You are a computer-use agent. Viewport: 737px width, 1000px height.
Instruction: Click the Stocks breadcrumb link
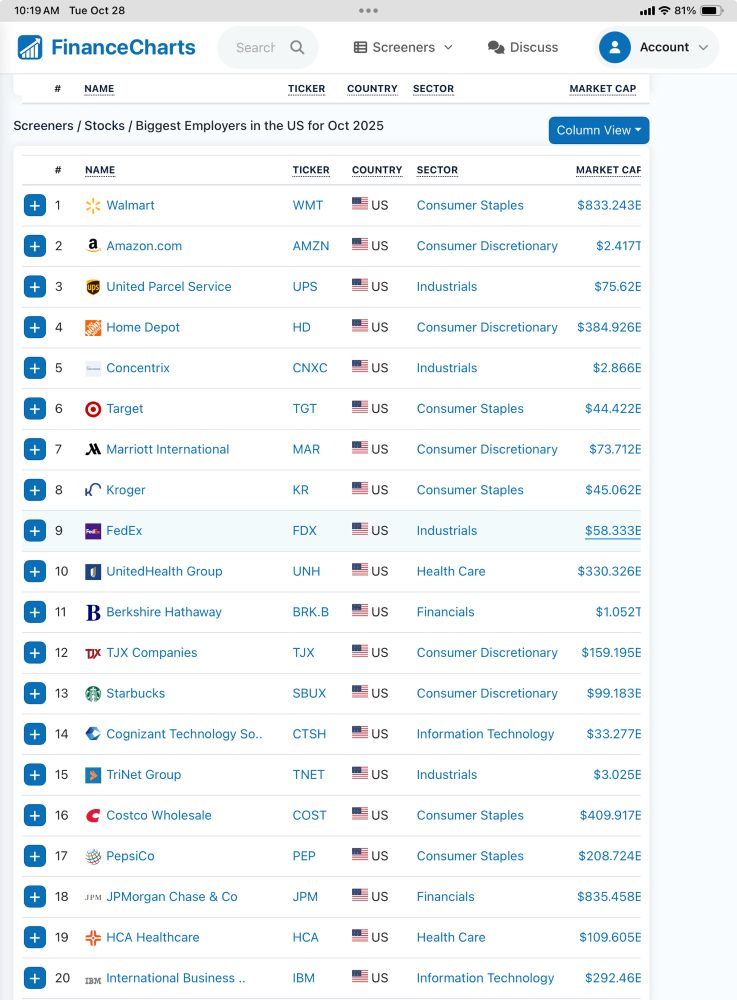pyautogui.click(x=105, y=126)
